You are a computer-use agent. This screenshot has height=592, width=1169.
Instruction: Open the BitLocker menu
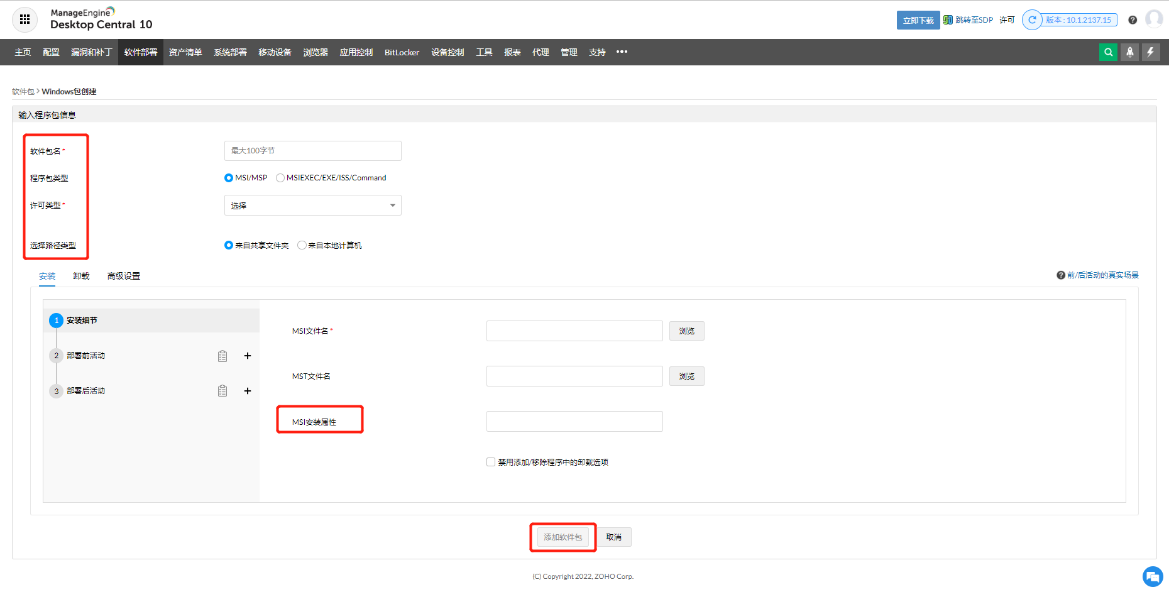(x=402, y=52)
